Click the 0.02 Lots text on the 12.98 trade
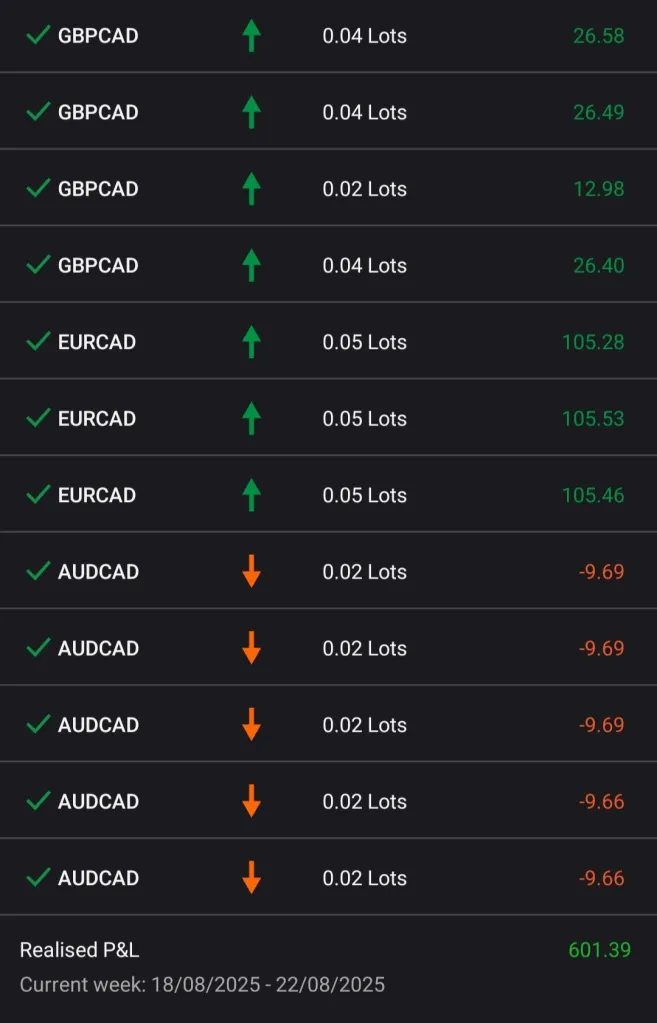The width and height of the screenshot is (657, 1023). coord(364,189)
